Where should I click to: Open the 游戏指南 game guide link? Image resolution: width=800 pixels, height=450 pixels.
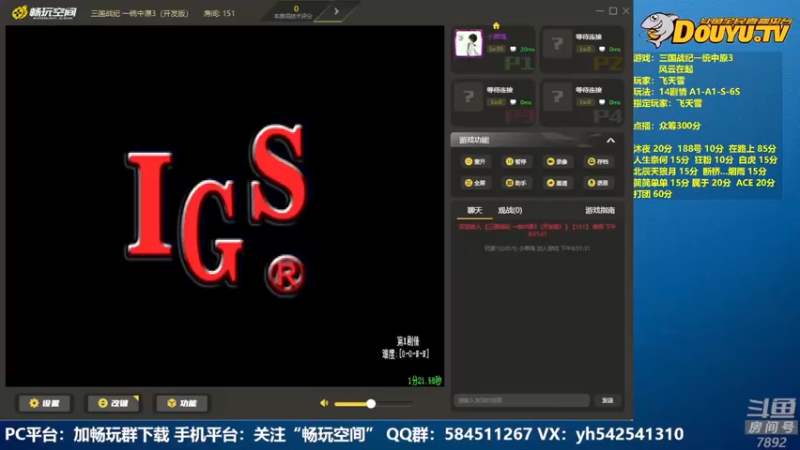click(600, 210)
